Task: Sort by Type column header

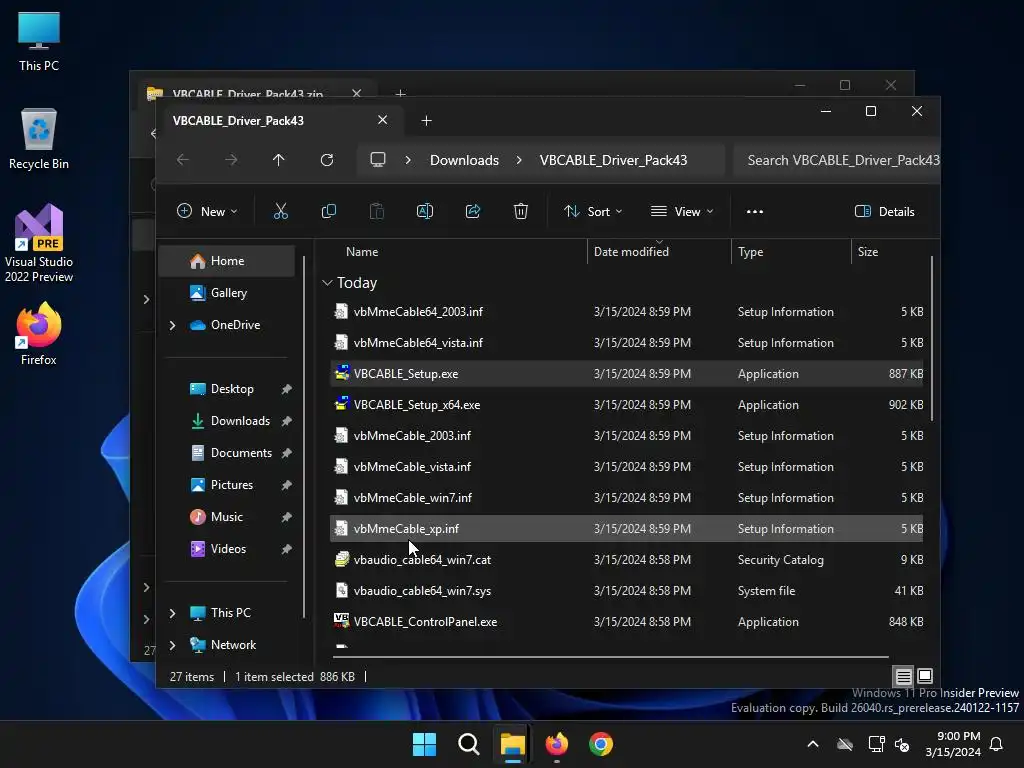Action: coord(791,251)
